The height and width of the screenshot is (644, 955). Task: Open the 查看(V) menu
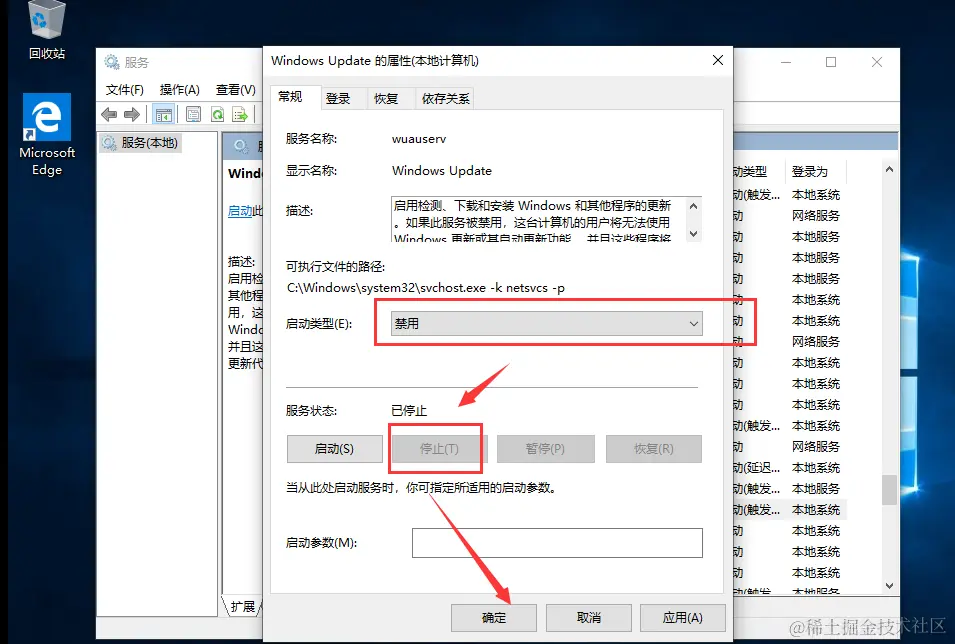[236, 90]
